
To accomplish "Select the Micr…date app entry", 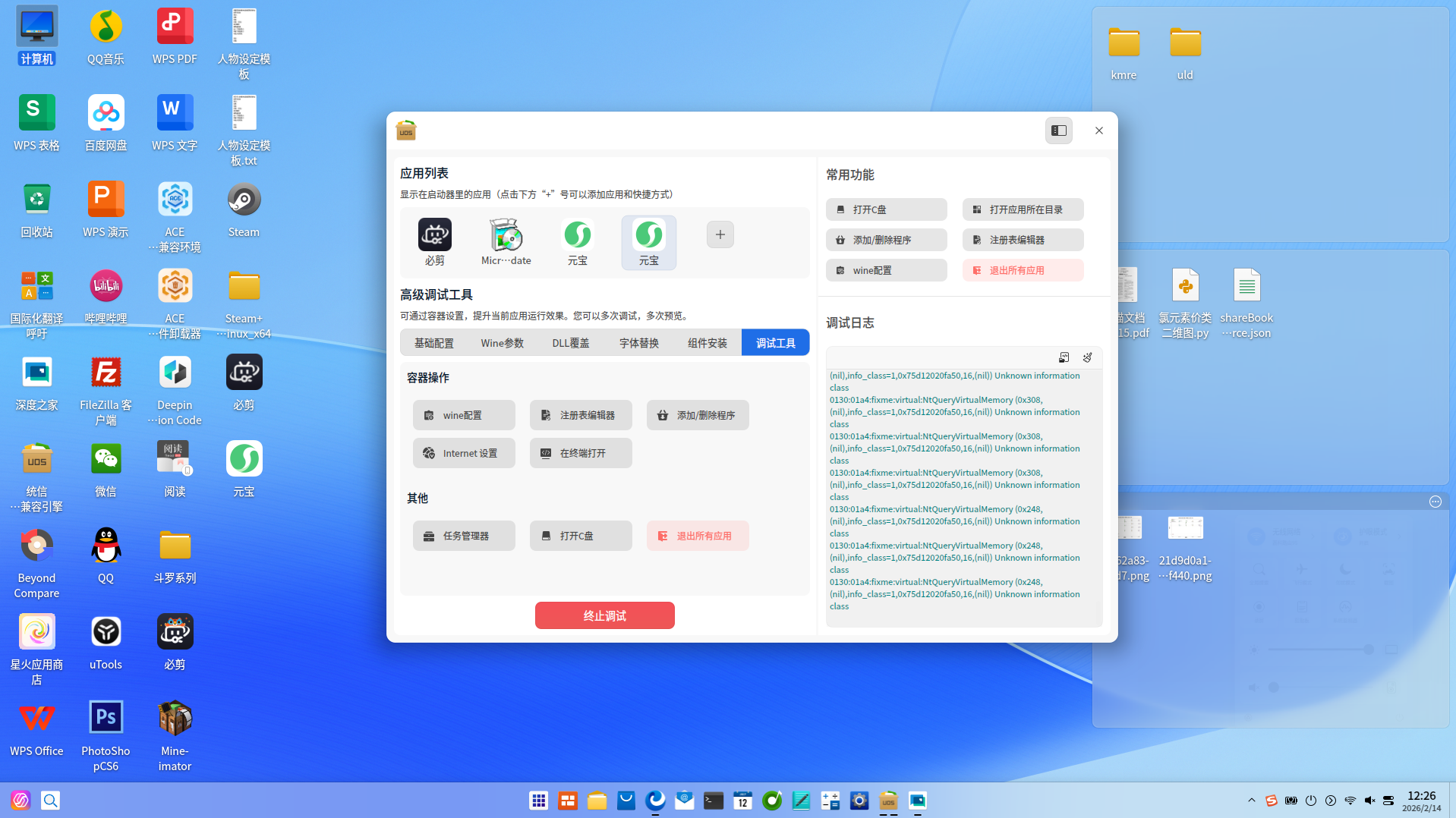I will pyautogui.click(x=506, y=242).
